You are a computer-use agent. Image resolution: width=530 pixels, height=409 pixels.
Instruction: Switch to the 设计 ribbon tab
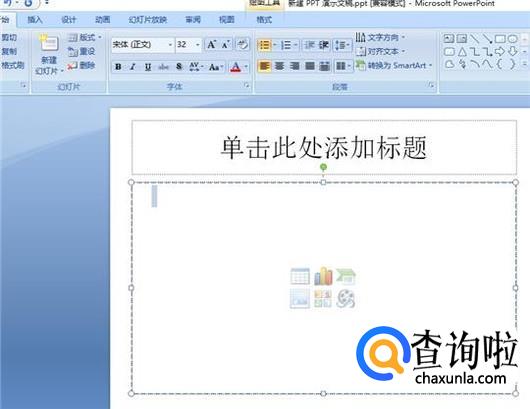pyautogui.click(x=69, y=20)
